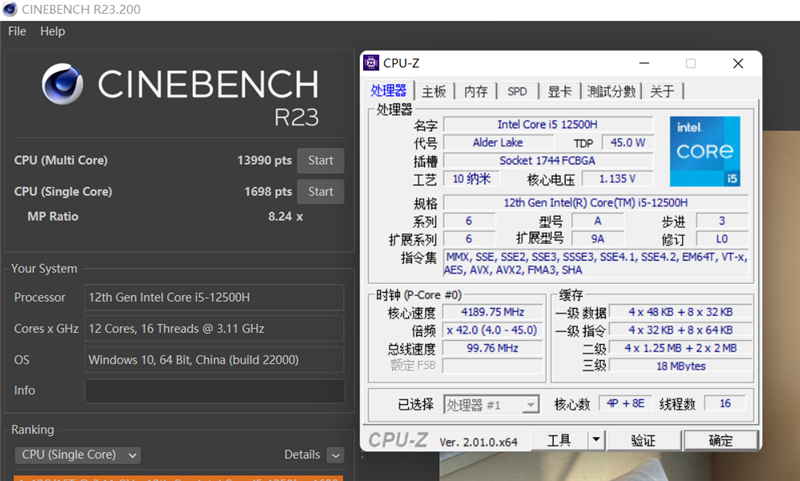Switch to the 内存 tab in CPU-Z
Image resolution: width=800 pixels, height=481 pixels.
[x=476, y=91]
